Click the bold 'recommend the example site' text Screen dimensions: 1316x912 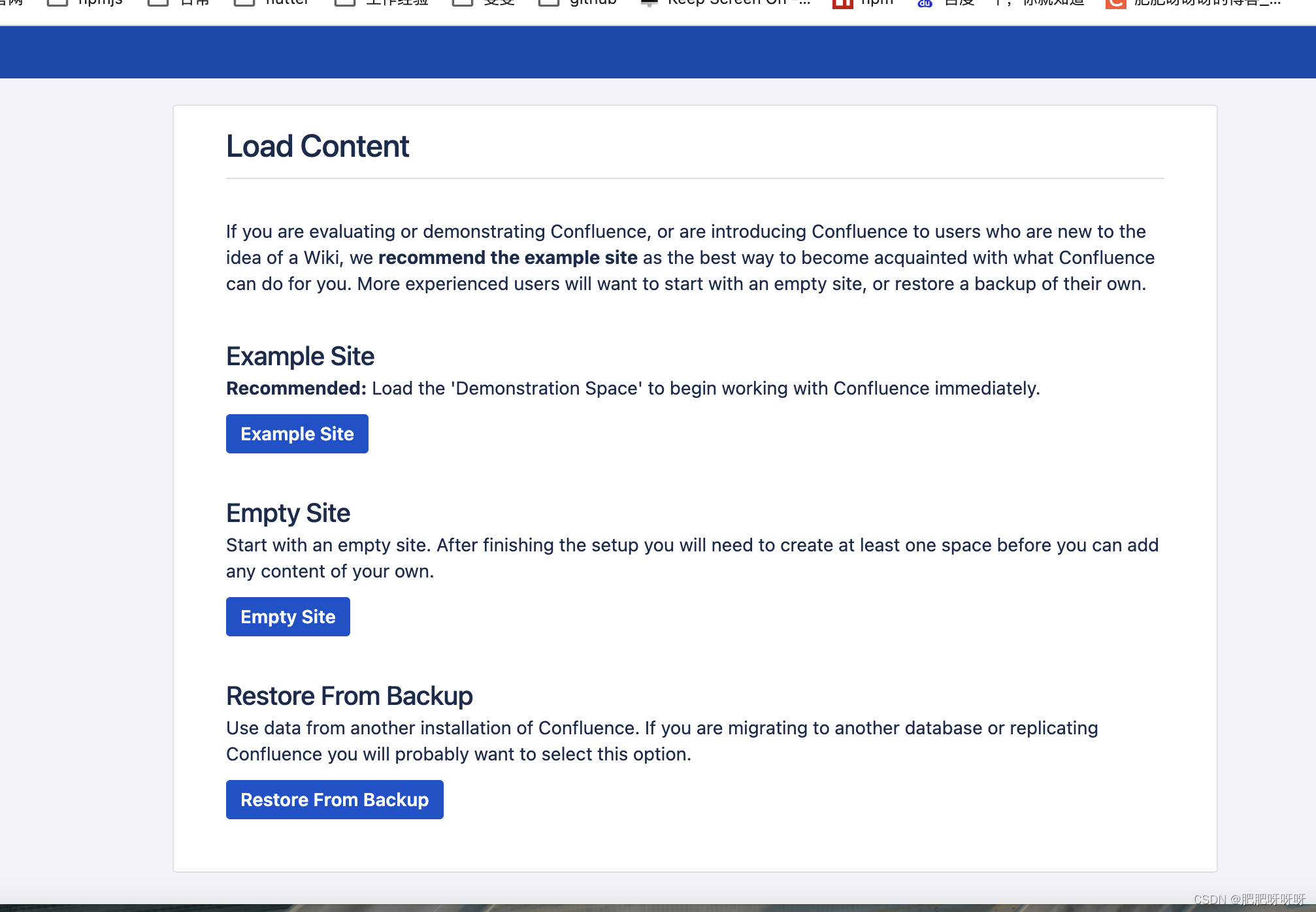pos(508,257)
